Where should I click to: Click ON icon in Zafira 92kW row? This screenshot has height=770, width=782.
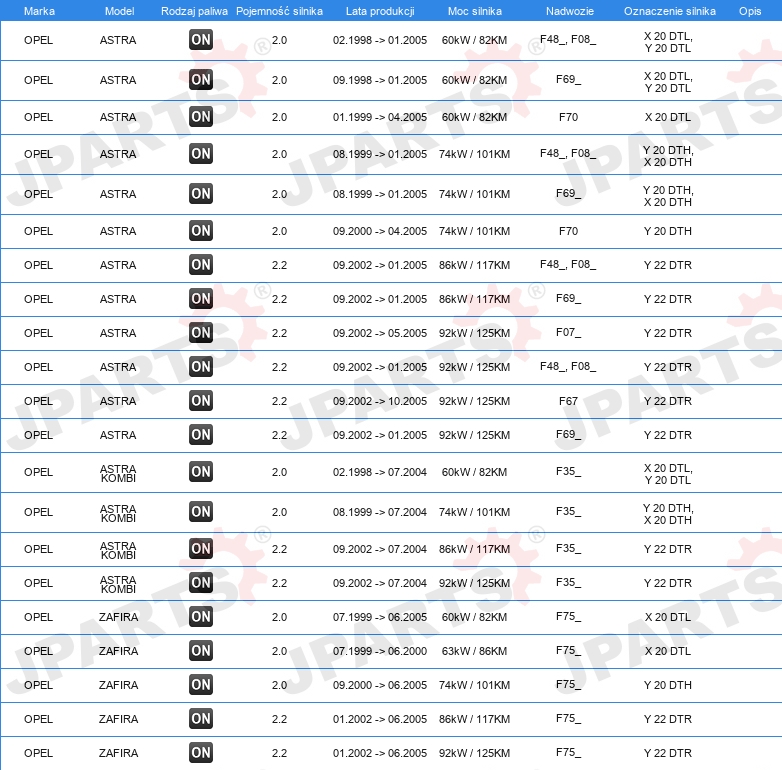tap(201, 753)
